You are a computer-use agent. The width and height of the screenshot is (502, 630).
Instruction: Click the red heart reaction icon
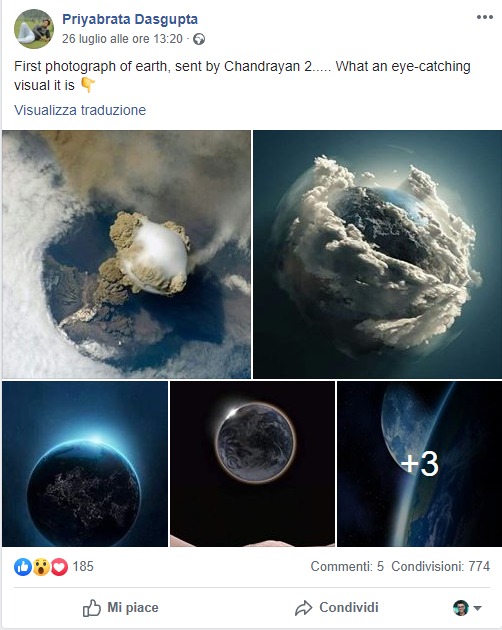tap(59, 567)
